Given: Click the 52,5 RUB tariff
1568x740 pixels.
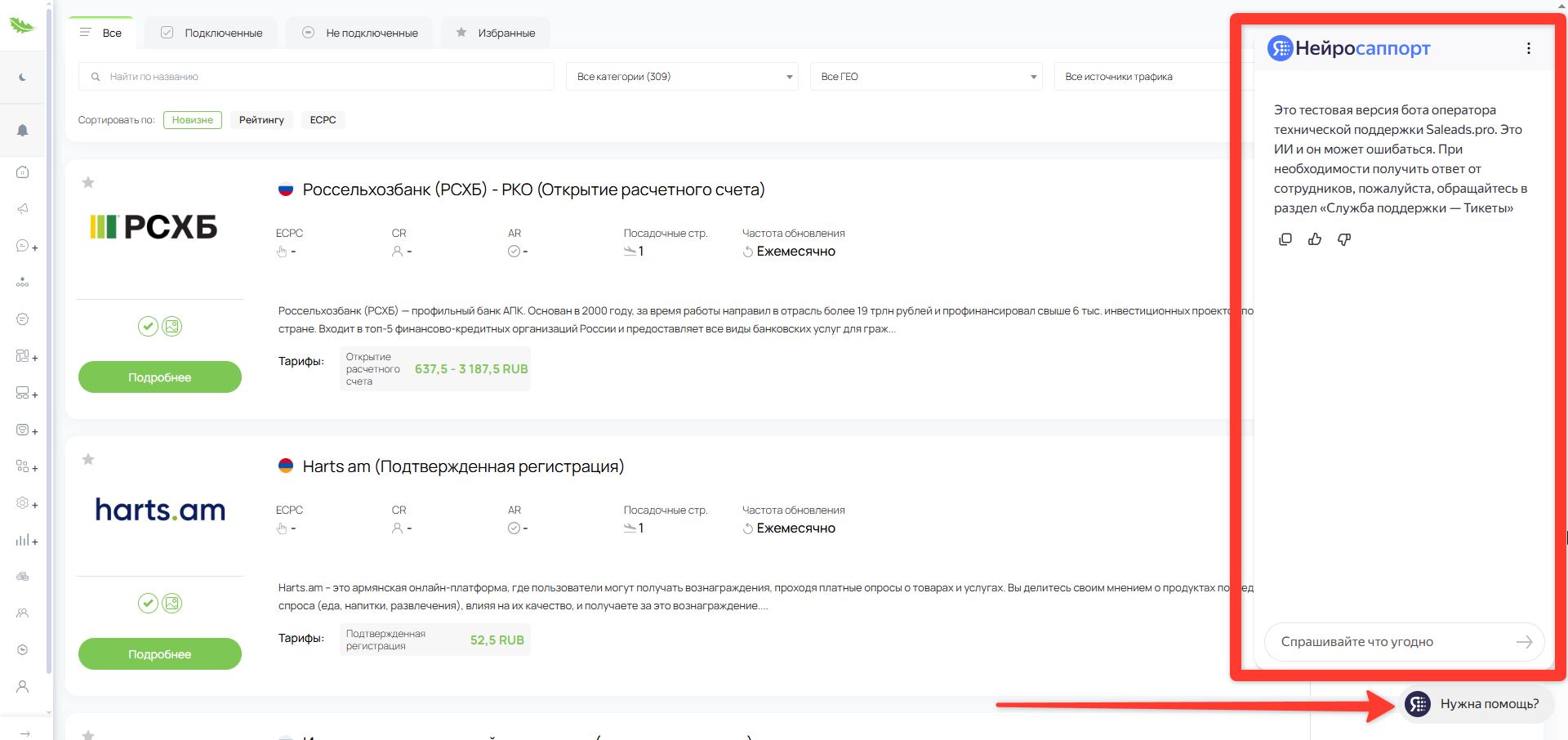Looking at the screenshot, I should coord(497,640).
